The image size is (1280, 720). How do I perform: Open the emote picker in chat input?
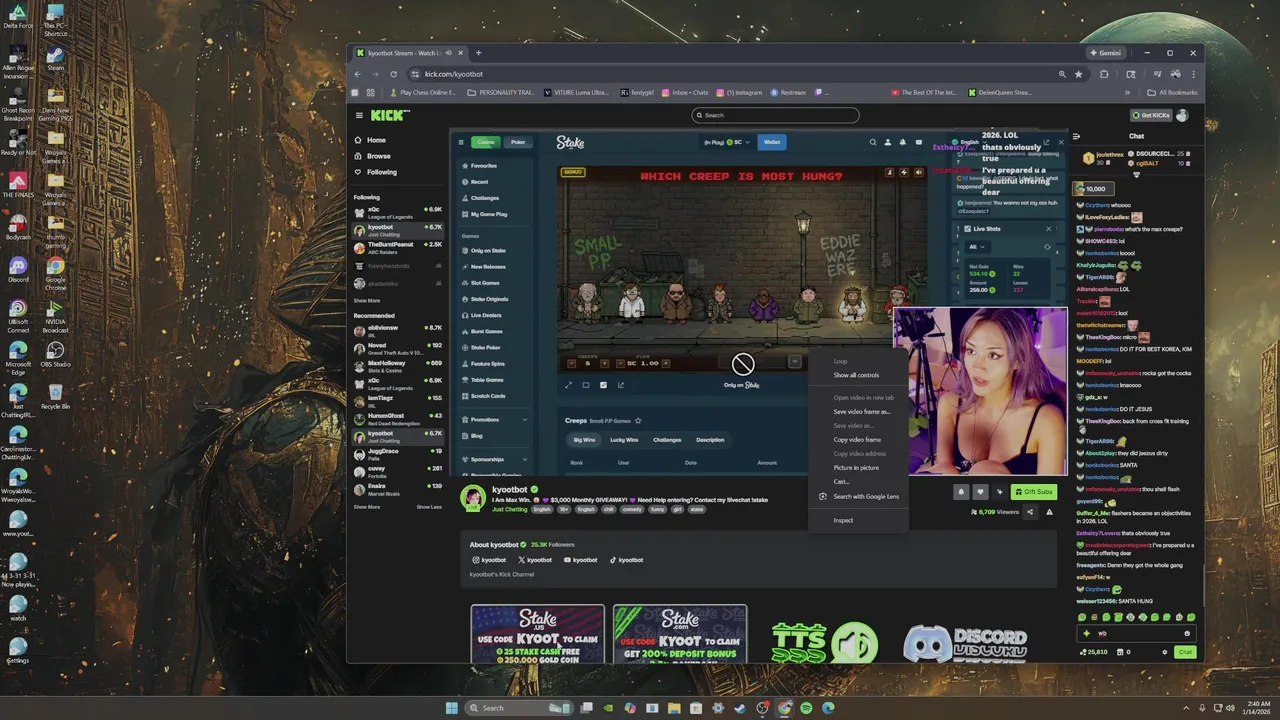coord(1187,633)
